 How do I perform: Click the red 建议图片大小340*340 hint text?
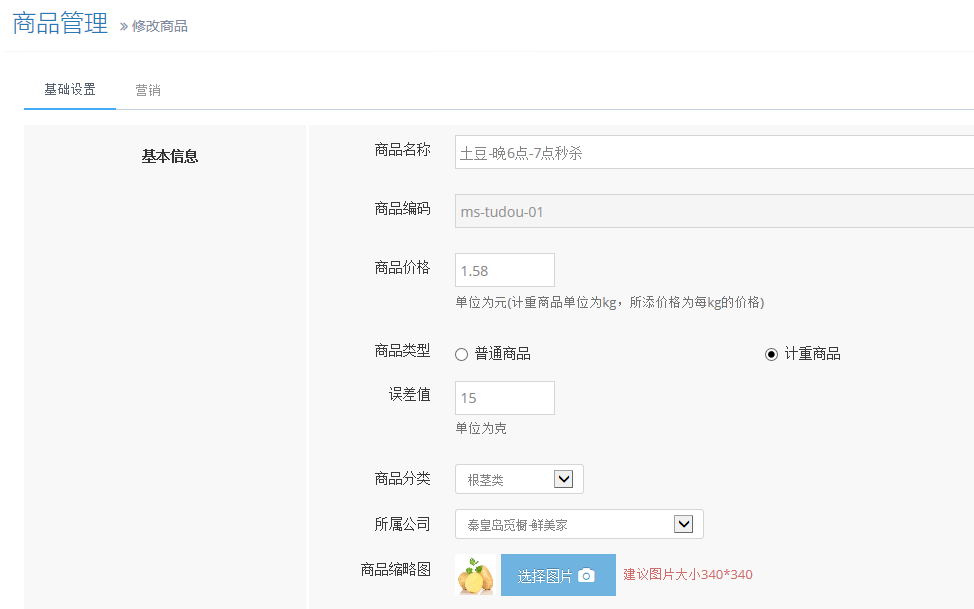click(x=688, y=574)
